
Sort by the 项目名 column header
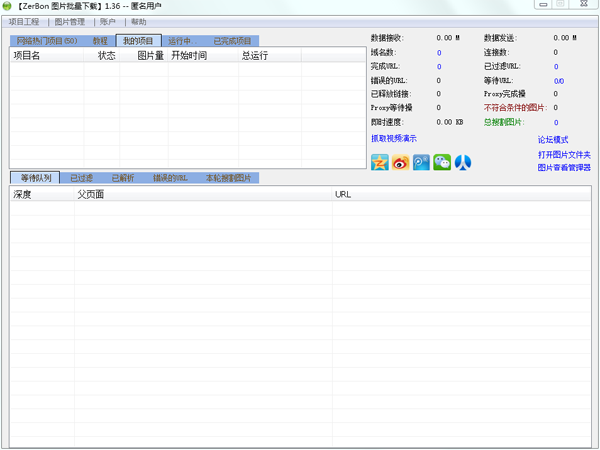[x=28, y=56]
